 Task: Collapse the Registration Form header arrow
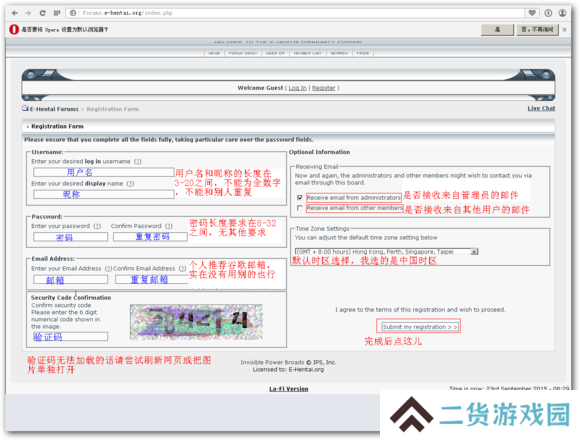click(27, 127)
